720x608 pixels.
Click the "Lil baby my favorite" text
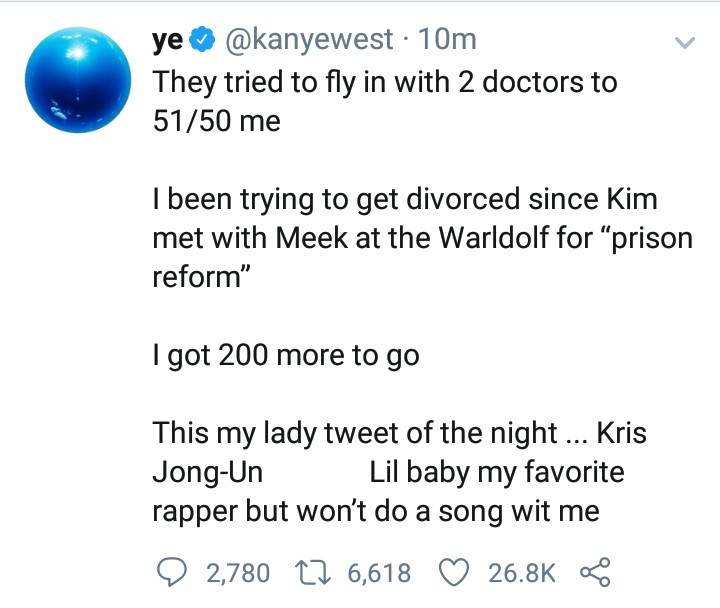click(496, 472)
